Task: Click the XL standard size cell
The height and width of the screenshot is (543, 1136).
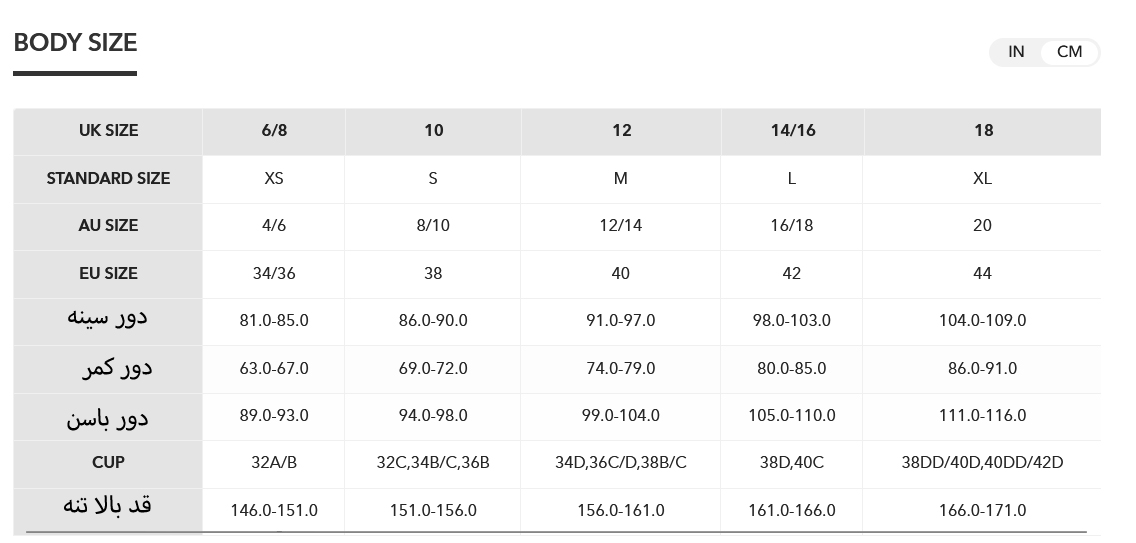Action: click(983, 178)
